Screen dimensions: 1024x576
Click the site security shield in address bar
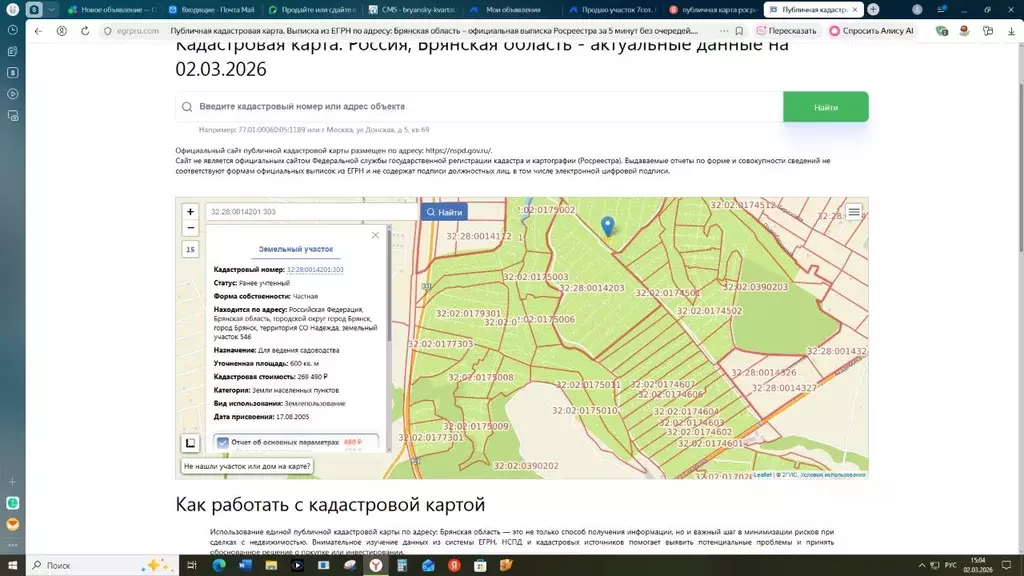coord(106,31)
